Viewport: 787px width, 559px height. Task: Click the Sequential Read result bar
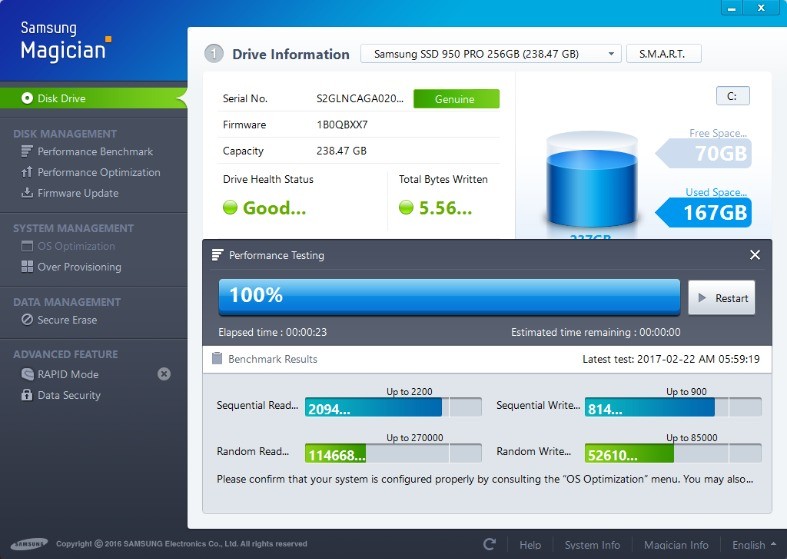[393, 407]
